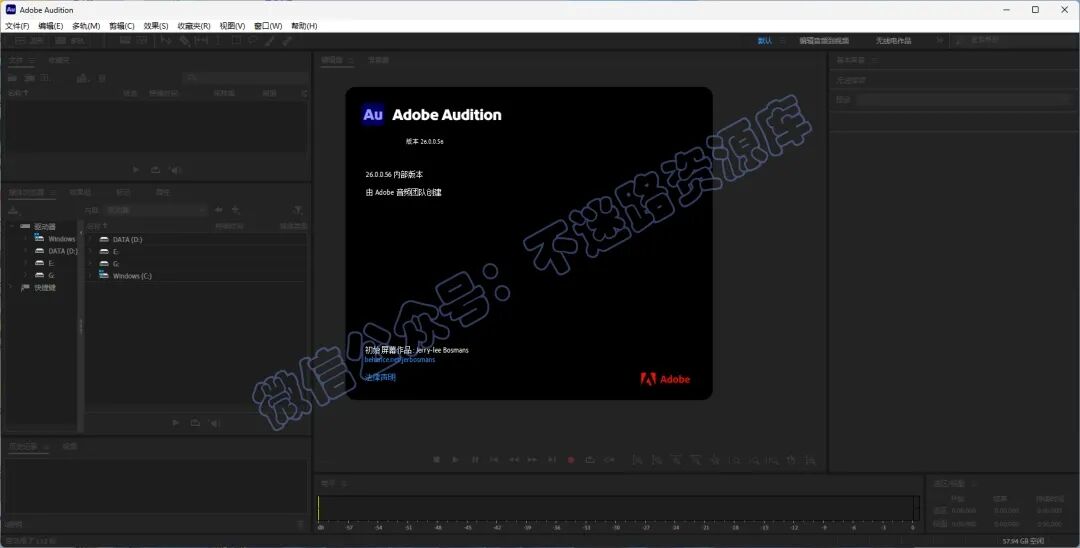Expand DATA (D:) in the left tree

[x=25, y=251]
